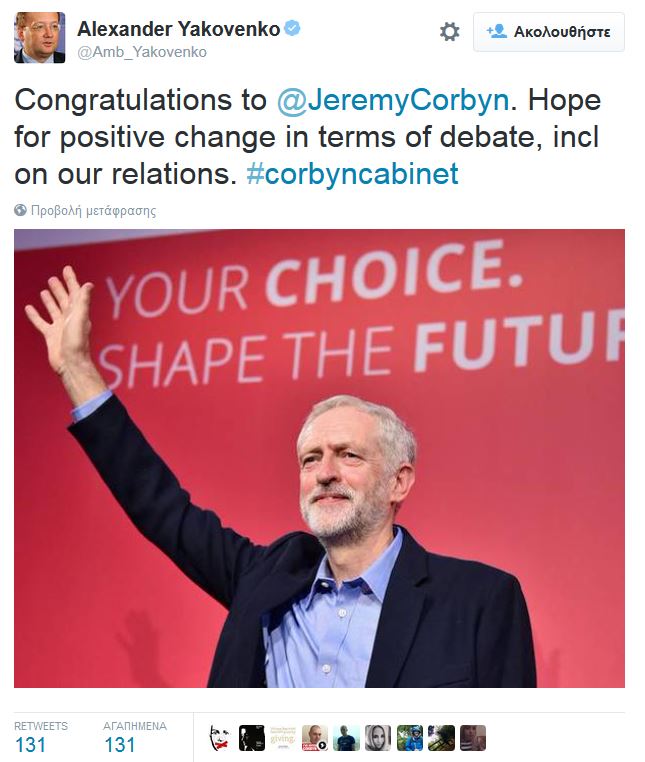Click the verified badge next to name
The width and height of the screenshot is (645, 762).
[291, 28]
